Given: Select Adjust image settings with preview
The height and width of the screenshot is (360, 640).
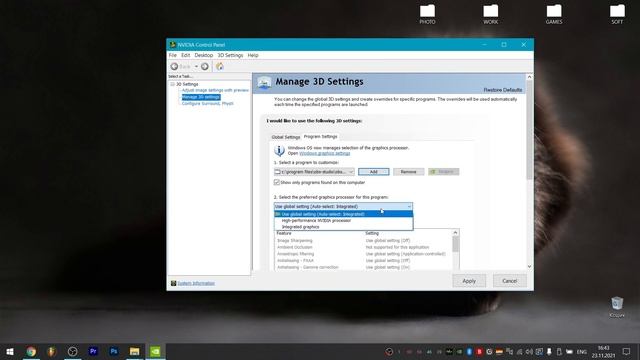Looking at the screenshot, I should tap(215, 90).
